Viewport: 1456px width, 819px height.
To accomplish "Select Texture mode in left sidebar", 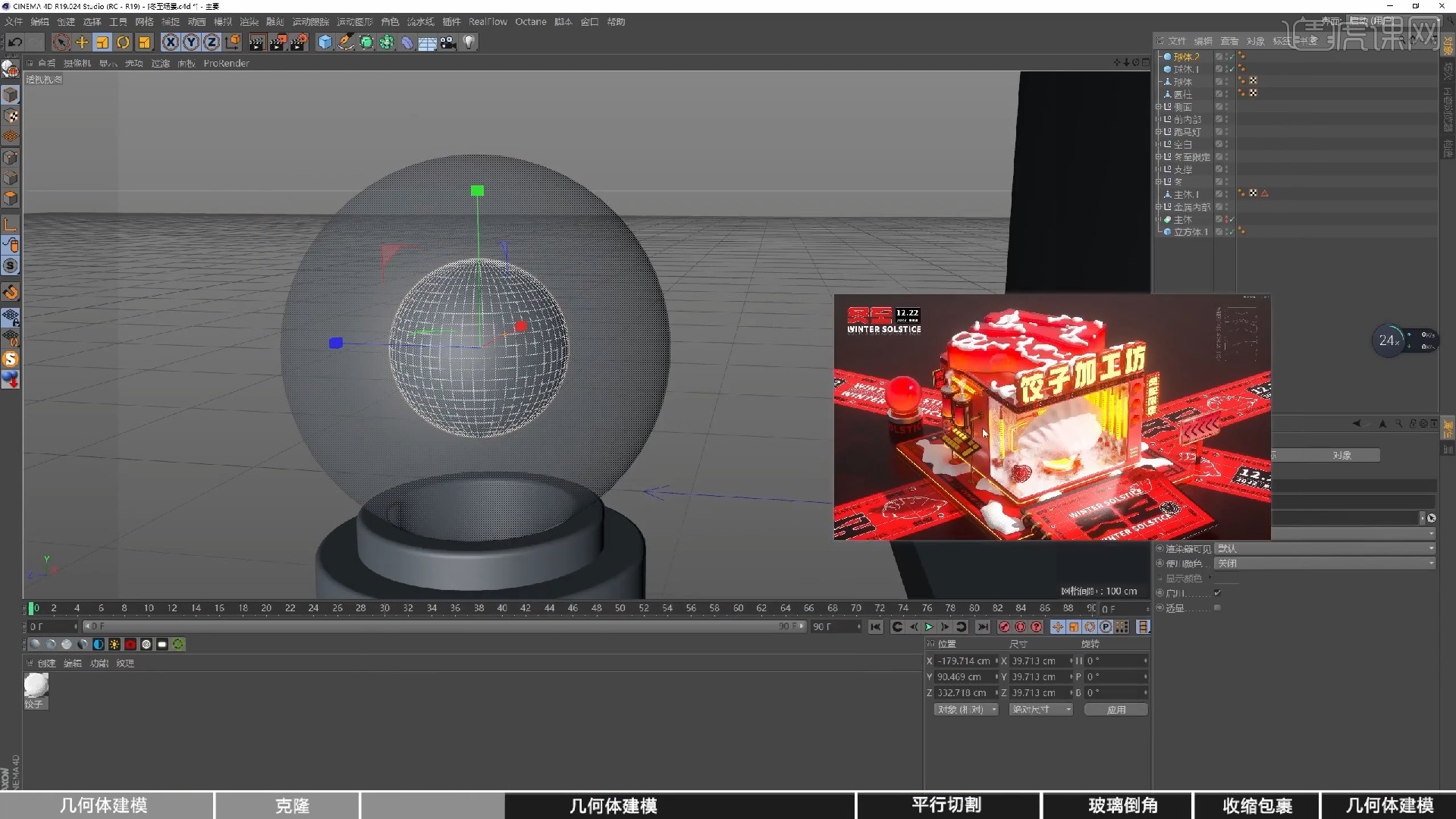I will click(x=11, y=116).
